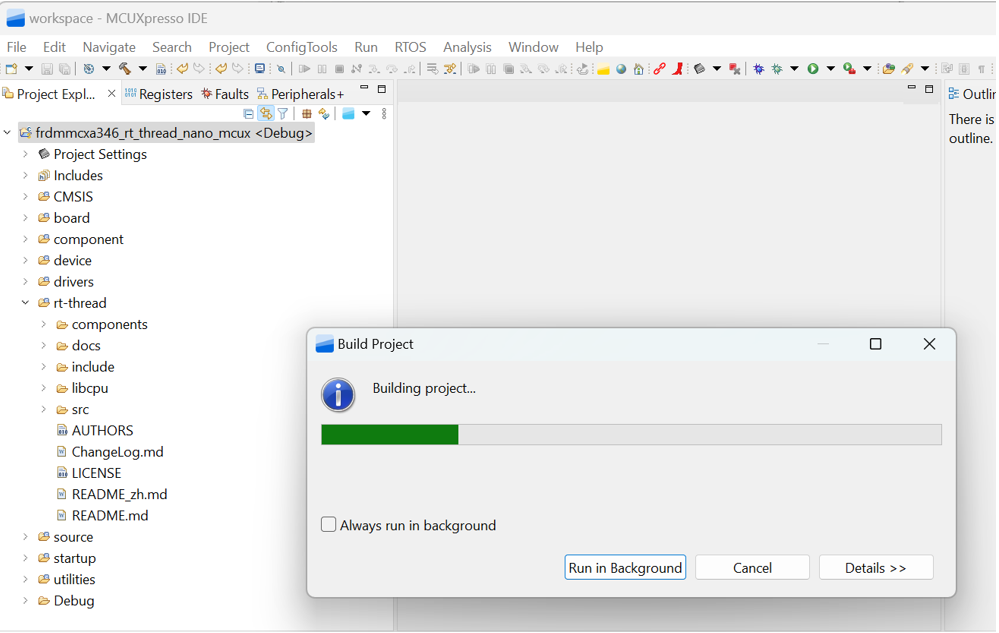Open dropdown arrow next to New icon

point(29,68)
